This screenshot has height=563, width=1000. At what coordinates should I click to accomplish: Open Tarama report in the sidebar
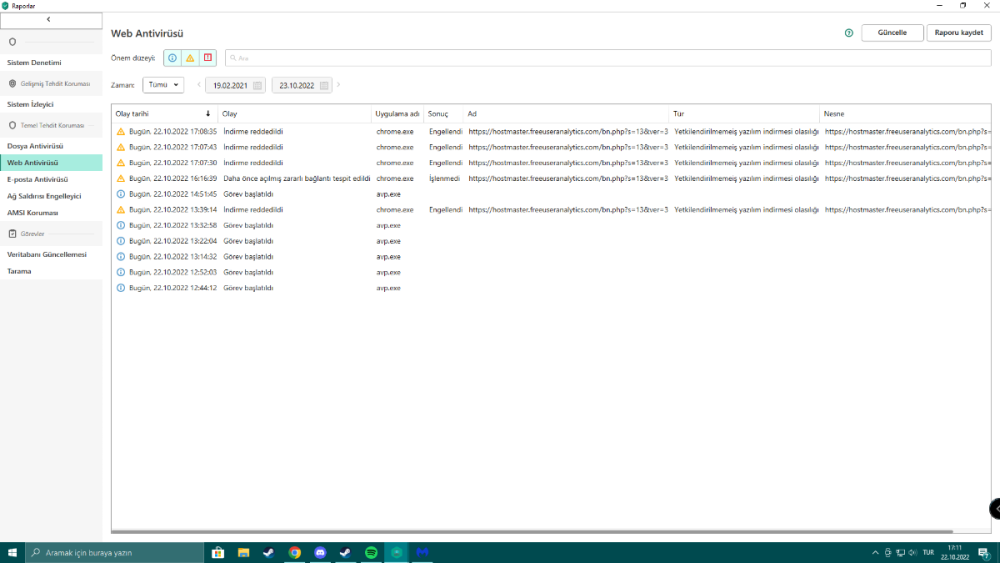[x=19, y=271]
